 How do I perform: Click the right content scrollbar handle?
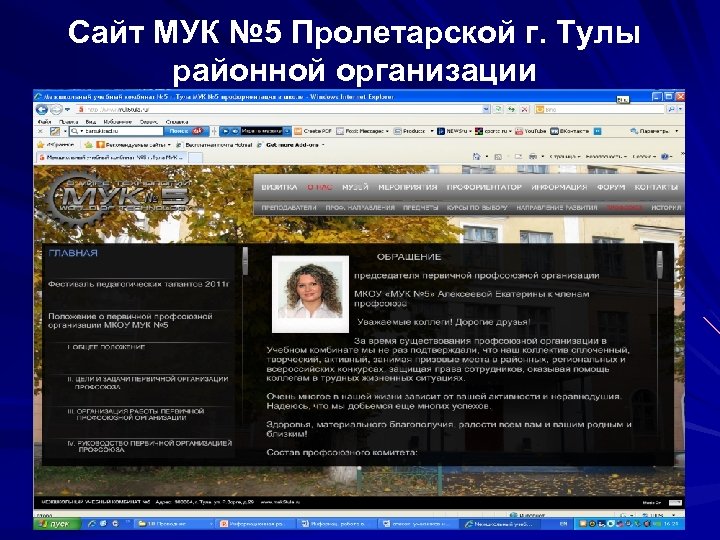[660, 264]
